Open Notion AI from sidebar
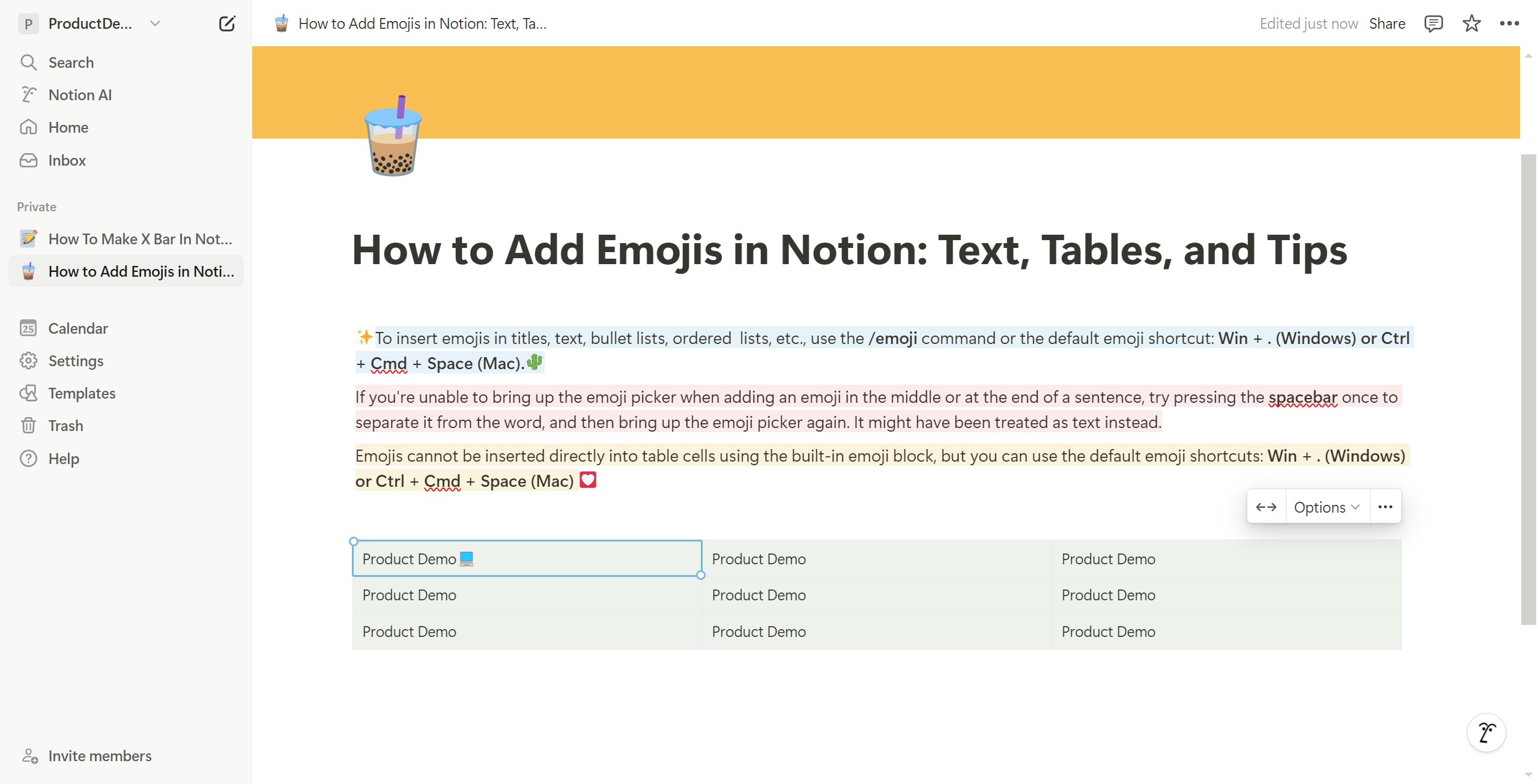The height and width of the screenshot is (784, 1538). tap(28, 95)
